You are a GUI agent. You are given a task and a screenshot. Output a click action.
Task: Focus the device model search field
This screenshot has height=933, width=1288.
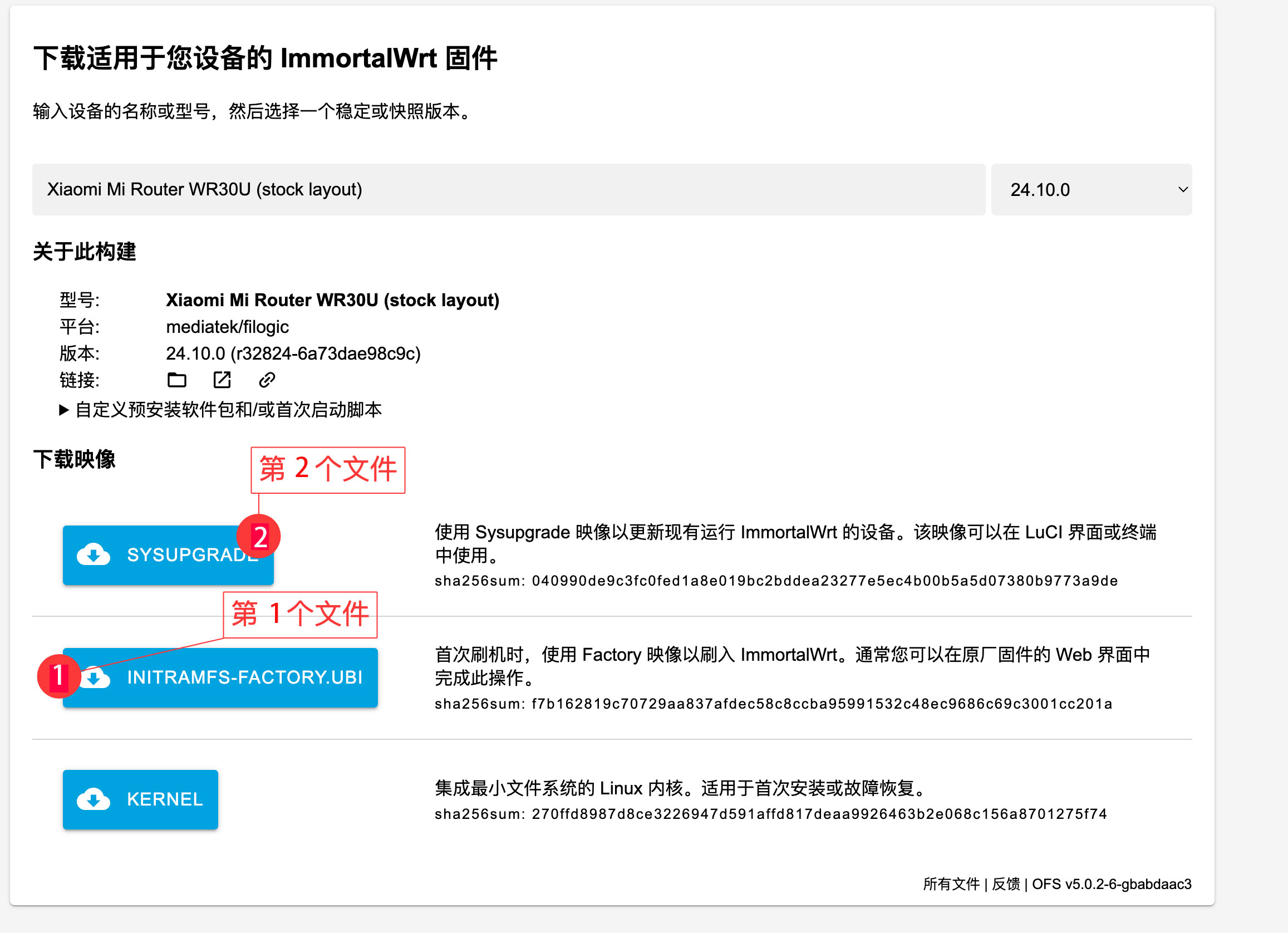click(x=508, y=190)
